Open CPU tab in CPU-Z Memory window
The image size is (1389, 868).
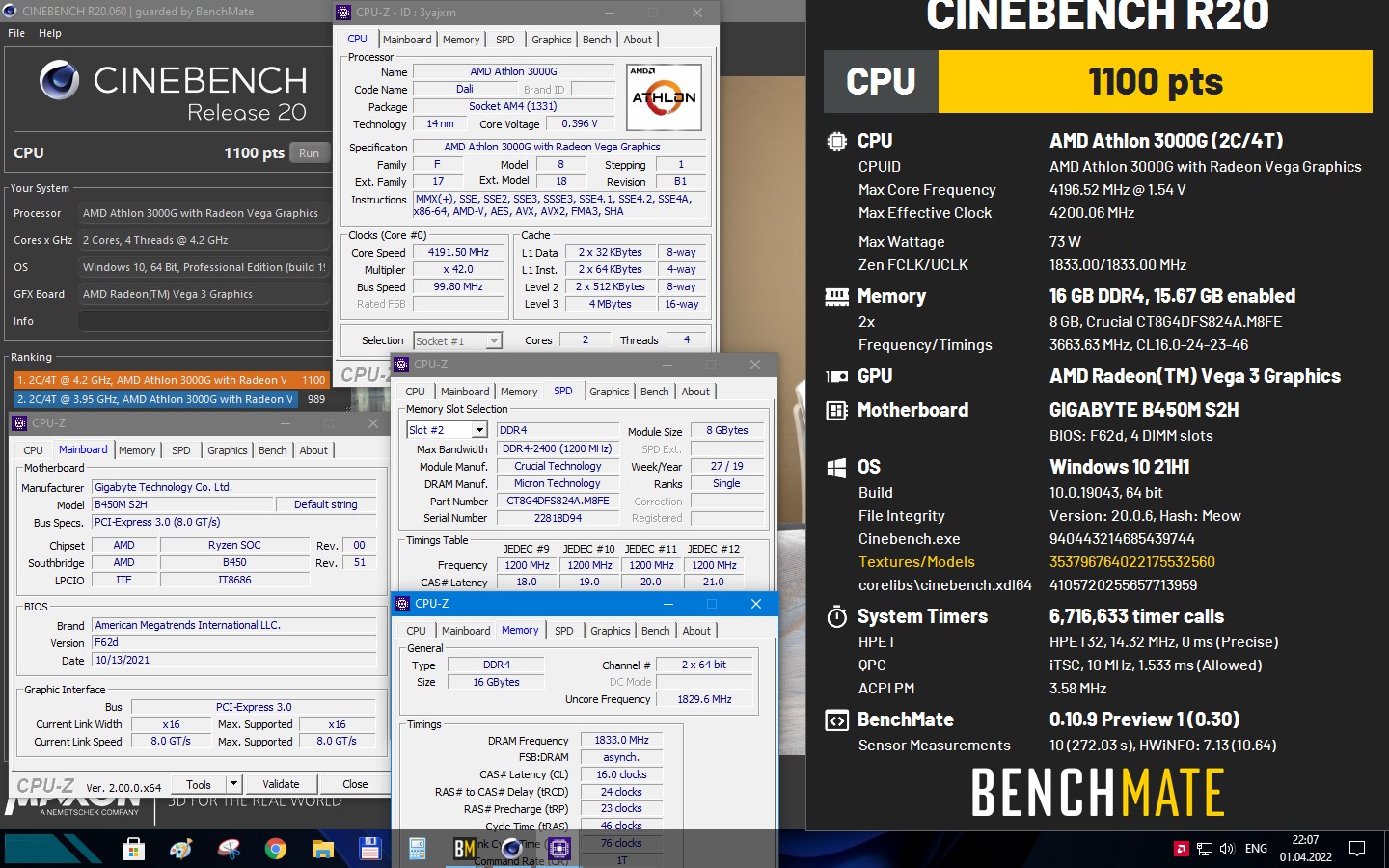416,631
